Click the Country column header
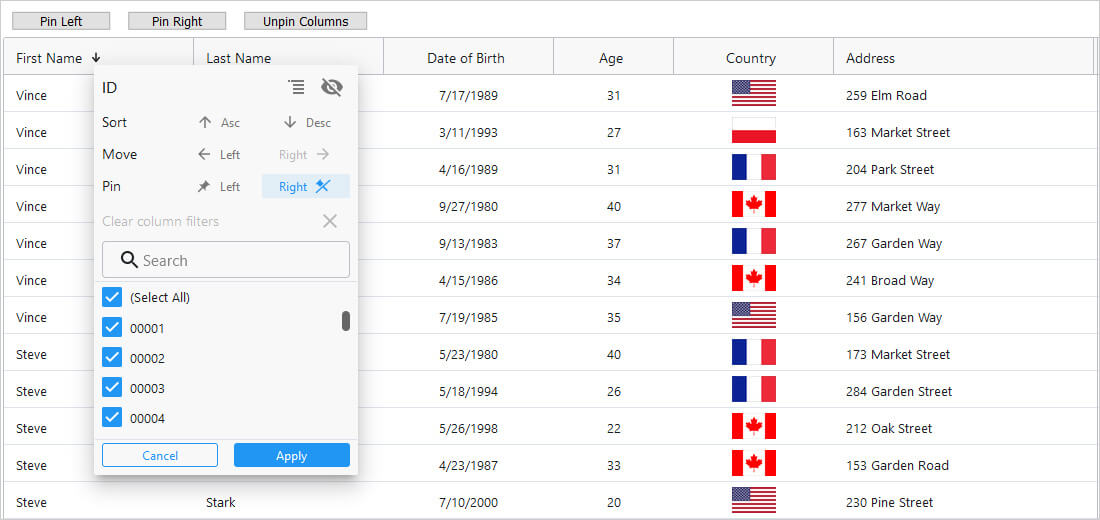 pyautogui.click(x=751, y=58)
